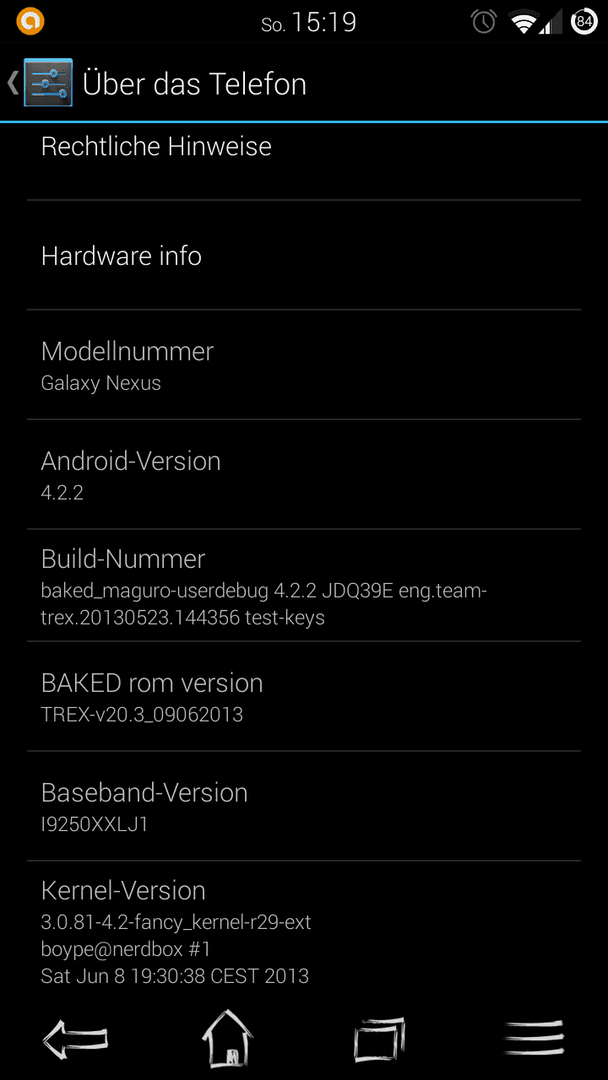Select the BAKED rom version entry
Image resolution: width=608 pixels, height=1080 pixels.
click(304, 696)
